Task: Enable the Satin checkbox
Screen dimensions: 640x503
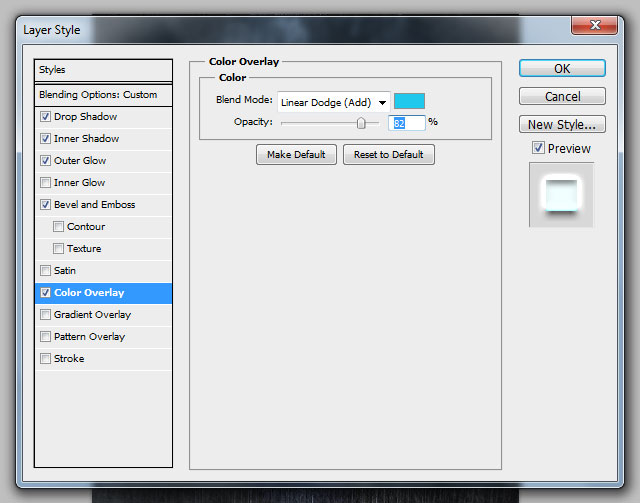Action: (45, 271)
